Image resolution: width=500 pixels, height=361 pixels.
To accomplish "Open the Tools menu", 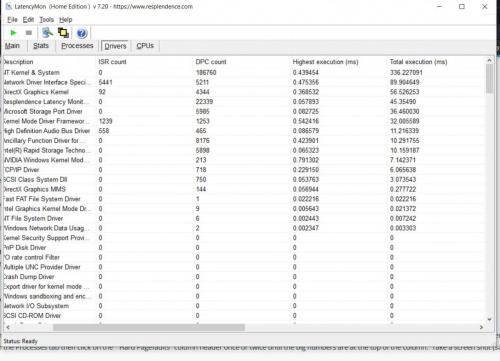I will click(46, 20).
